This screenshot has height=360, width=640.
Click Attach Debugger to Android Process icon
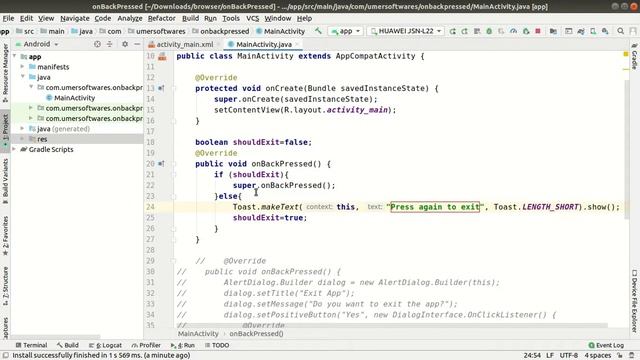[x=526, y=31]
